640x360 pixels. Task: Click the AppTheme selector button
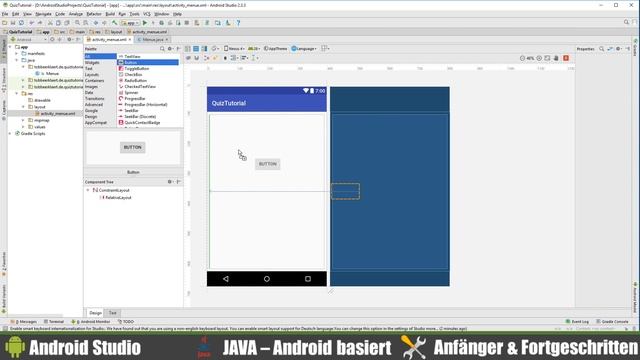(x=276, y=49)
